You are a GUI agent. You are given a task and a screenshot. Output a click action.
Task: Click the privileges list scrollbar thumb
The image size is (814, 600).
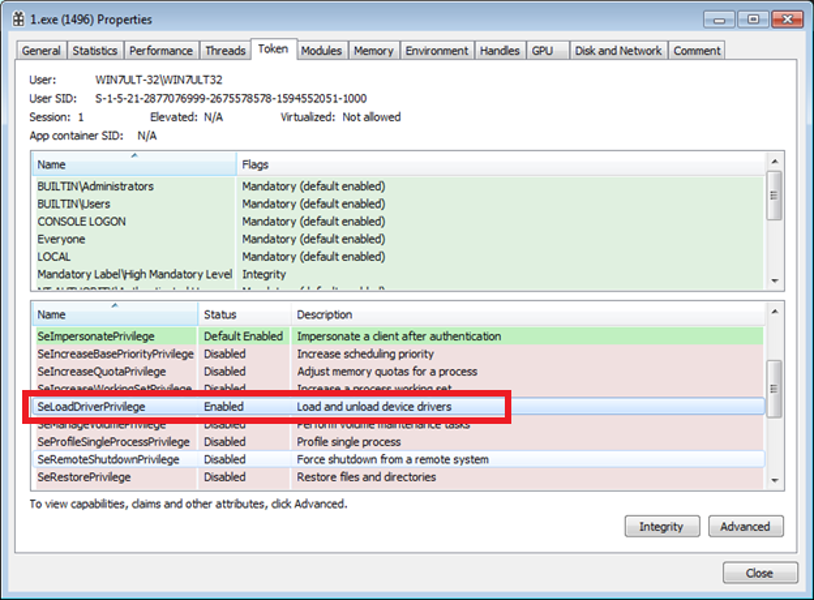click(x=775, y=388)
